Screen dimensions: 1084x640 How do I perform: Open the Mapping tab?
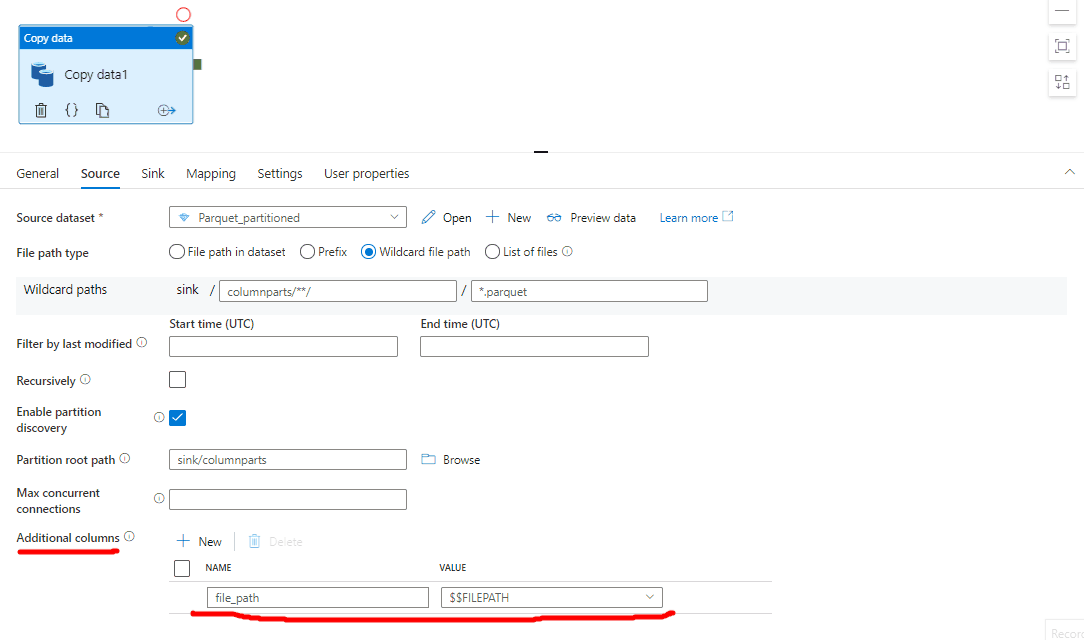(x=210, y=173)
